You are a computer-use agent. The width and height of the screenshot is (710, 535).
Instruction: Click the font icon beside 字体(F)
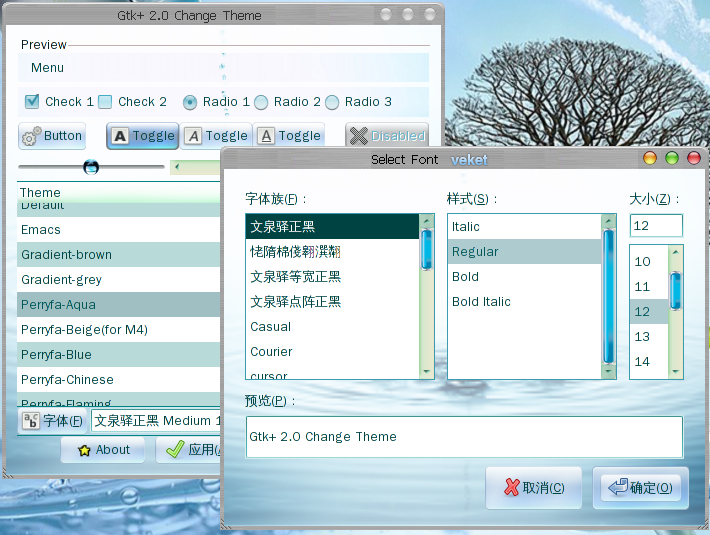coord(31,421)
